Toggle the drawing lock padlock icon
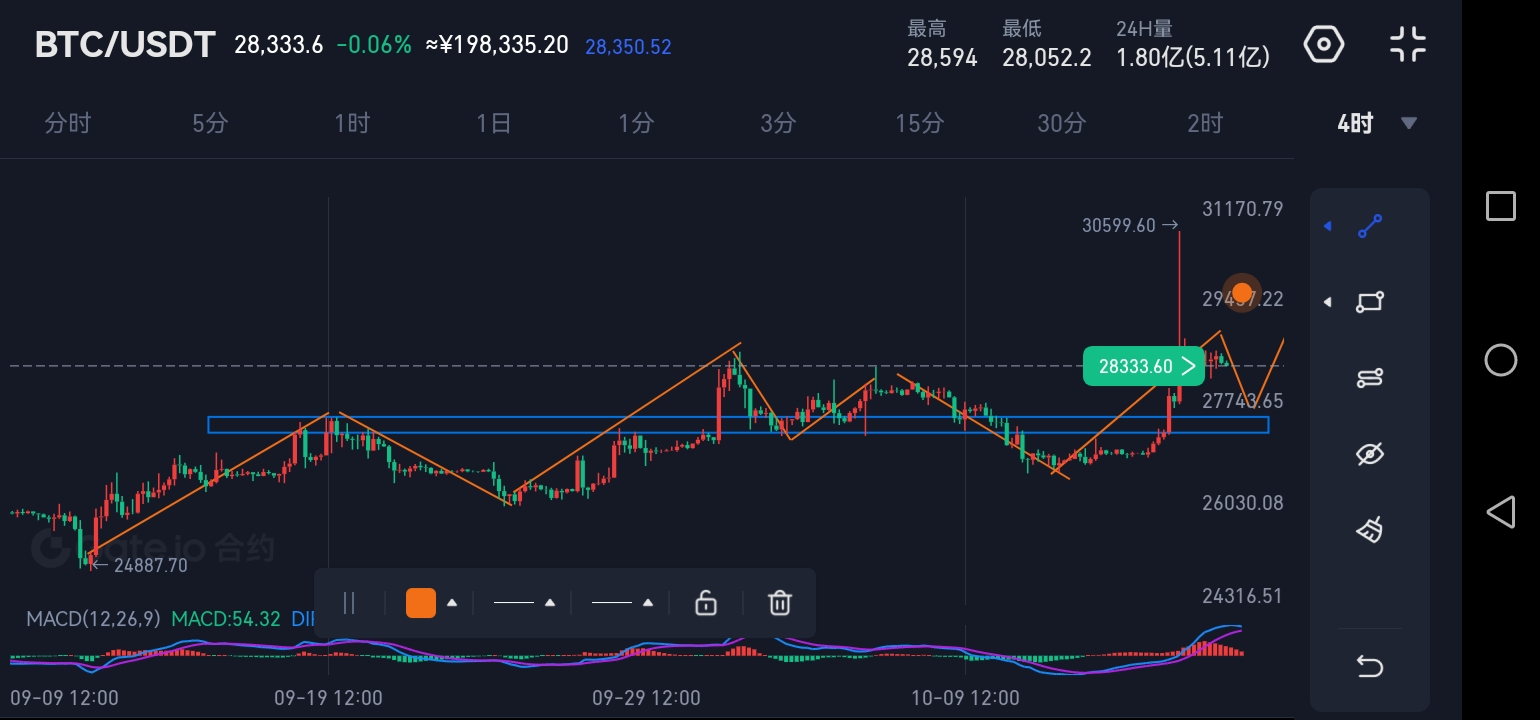The image size is (1540, 720). point(706,603)
